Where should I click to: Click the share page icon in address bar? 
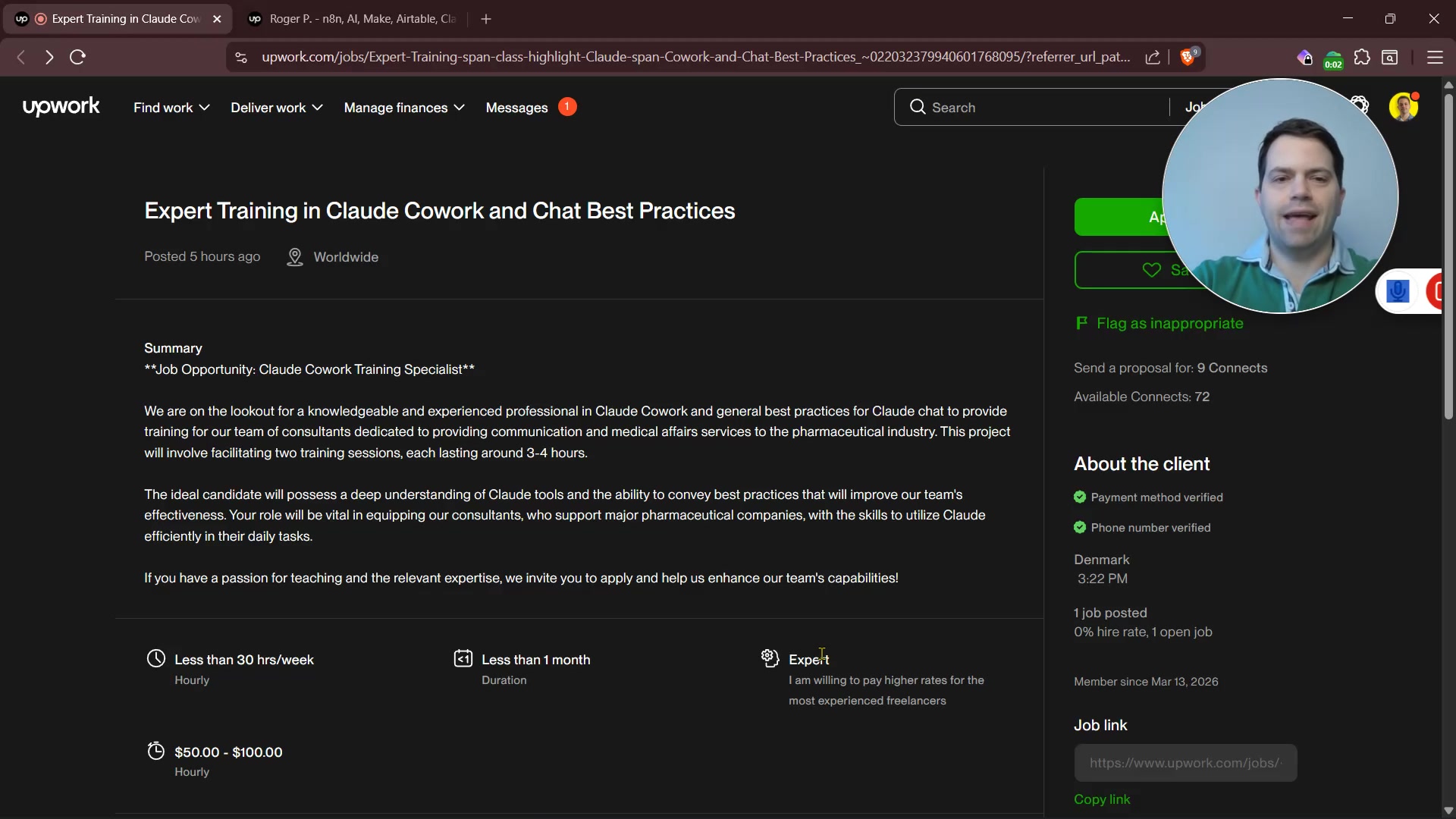click(x=1153, y=58)
